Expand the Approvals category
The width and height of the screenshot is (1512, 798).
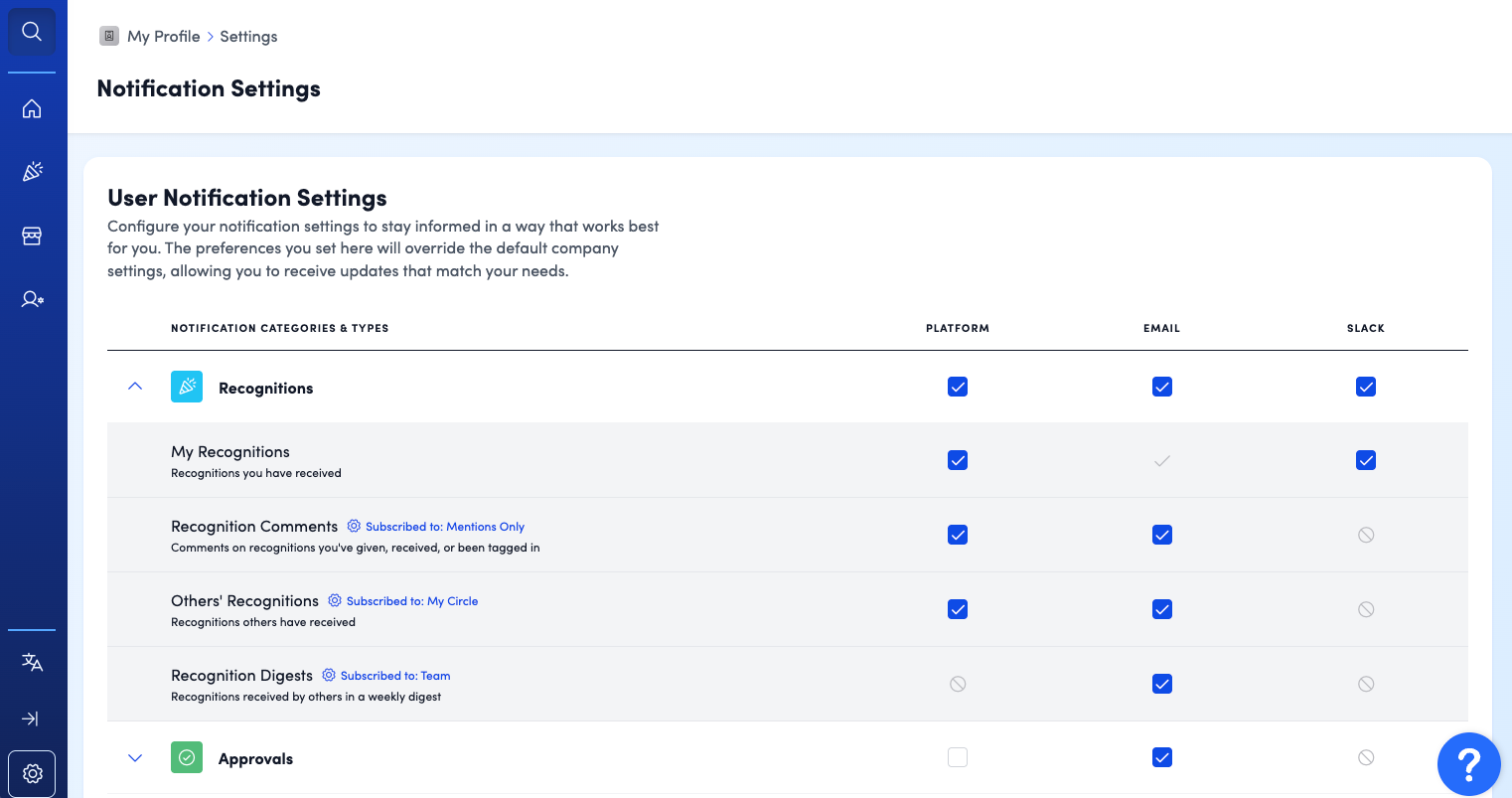tap(135, 758)
